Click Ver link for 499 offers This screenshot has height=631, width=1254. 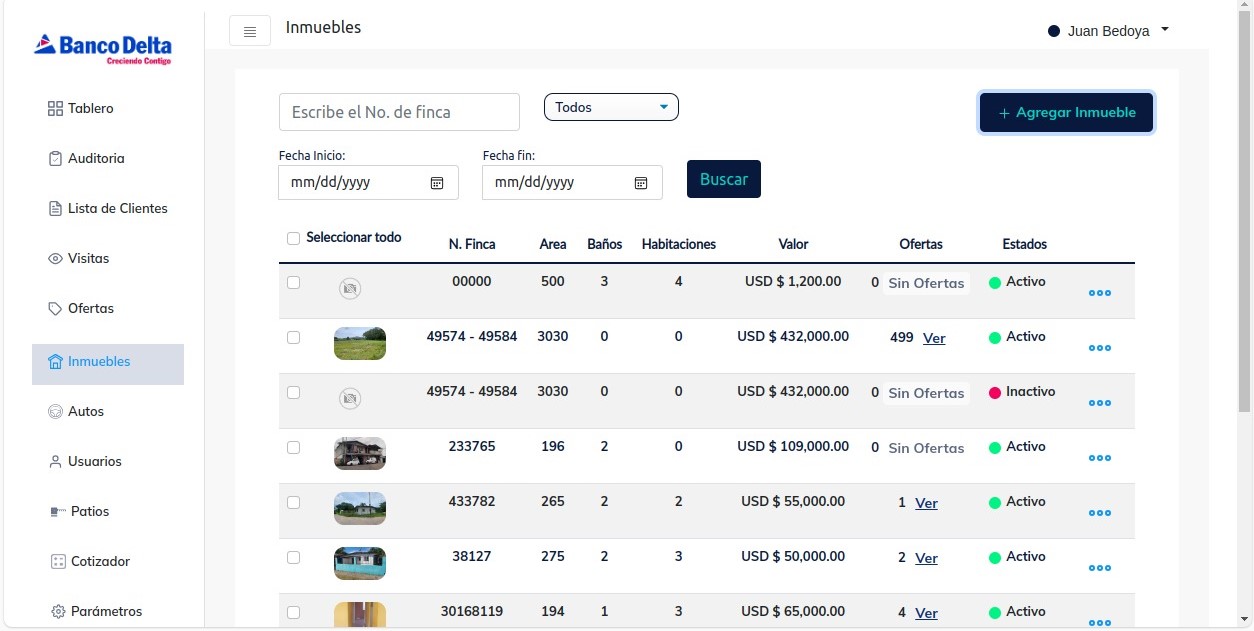(934, 338)
